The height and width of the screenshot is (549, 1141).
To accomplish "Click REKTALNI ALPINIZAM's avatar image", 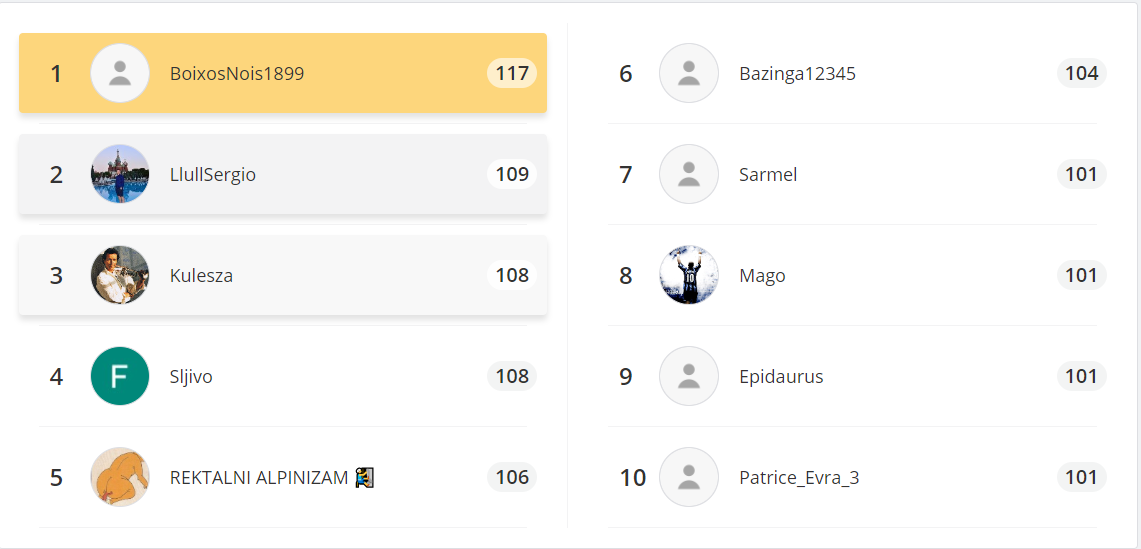I will click(120, 477).
